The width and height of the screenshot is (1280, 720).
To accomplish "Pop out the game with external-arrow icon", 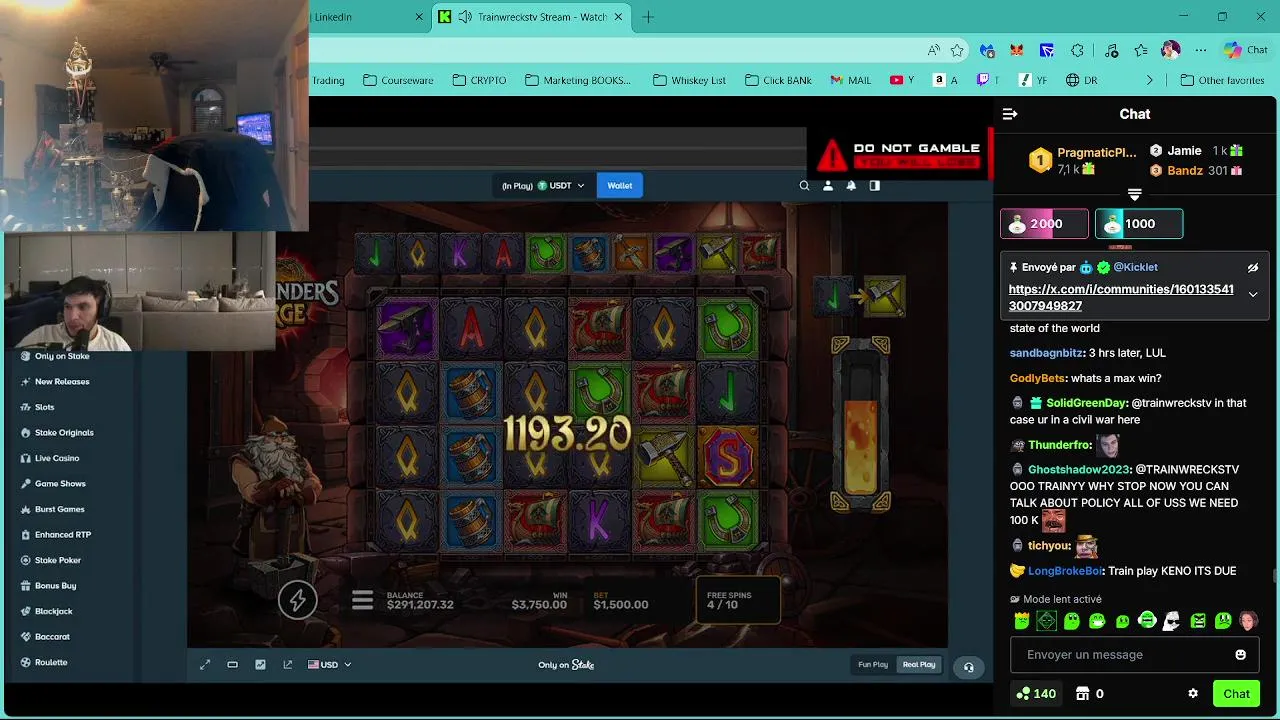I will pos(288,664).
